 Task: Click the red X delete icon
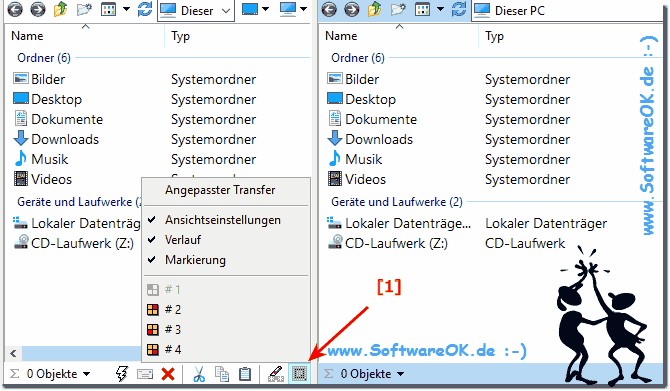point(168,374)
